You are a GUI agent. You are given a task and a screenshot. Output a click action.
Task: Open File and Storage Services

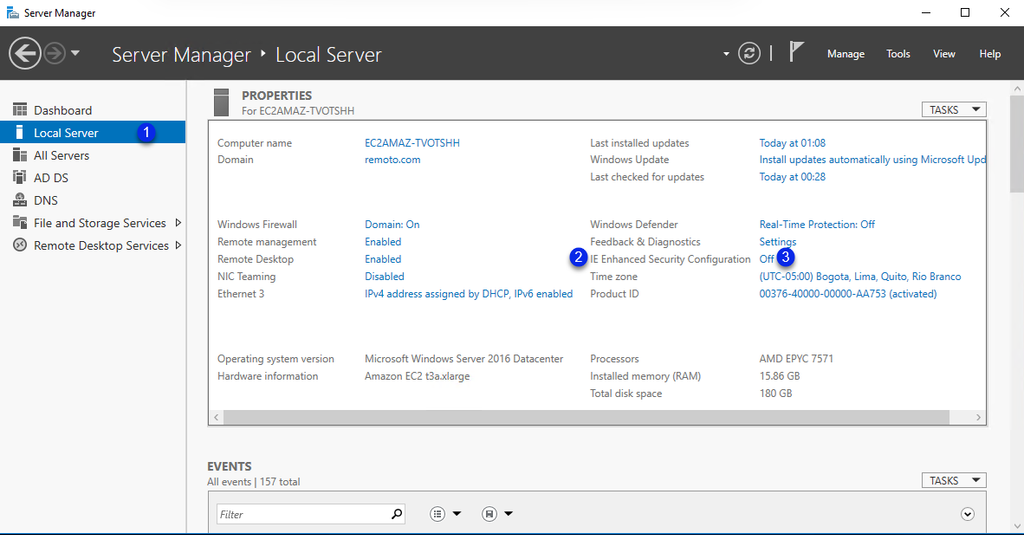point(93,223)
